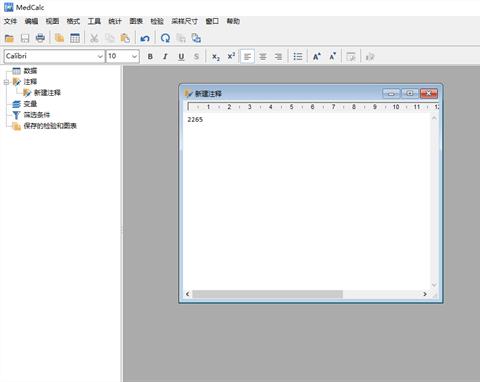Click the yellow stacked-files toolbar icon
480x382 pixels.
(x=59, y=38)
